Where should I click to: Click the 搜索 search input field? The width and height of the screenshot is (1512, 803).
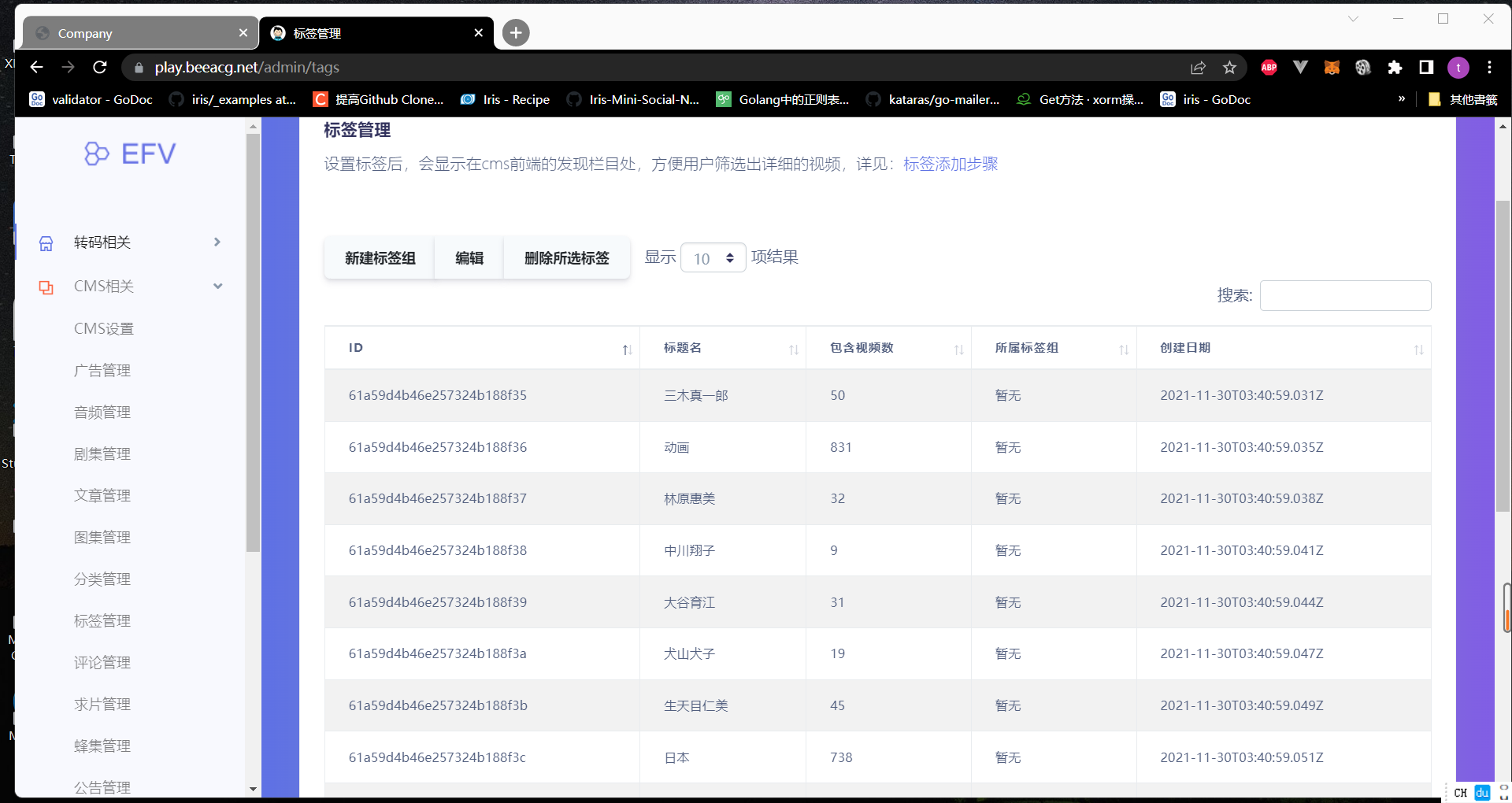point(1345,296)
